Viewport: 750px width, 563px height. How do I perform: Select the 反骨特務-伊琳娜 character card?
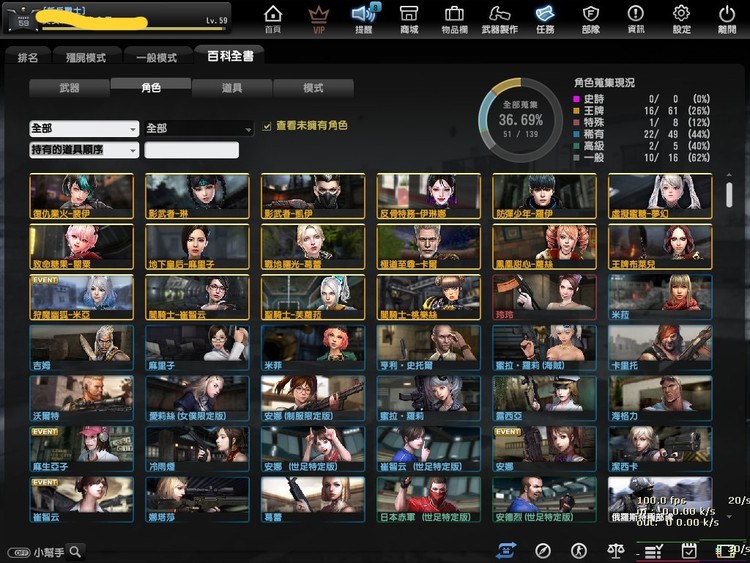tap(429, 196)
